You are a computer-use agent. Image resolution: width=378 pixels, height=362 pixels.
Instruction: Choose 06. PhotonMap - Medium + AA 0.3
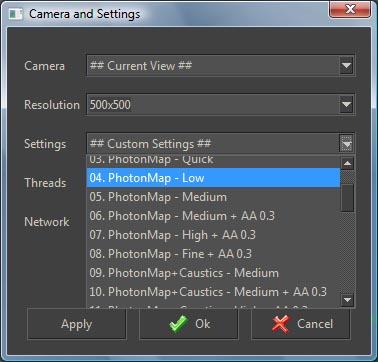213,216
